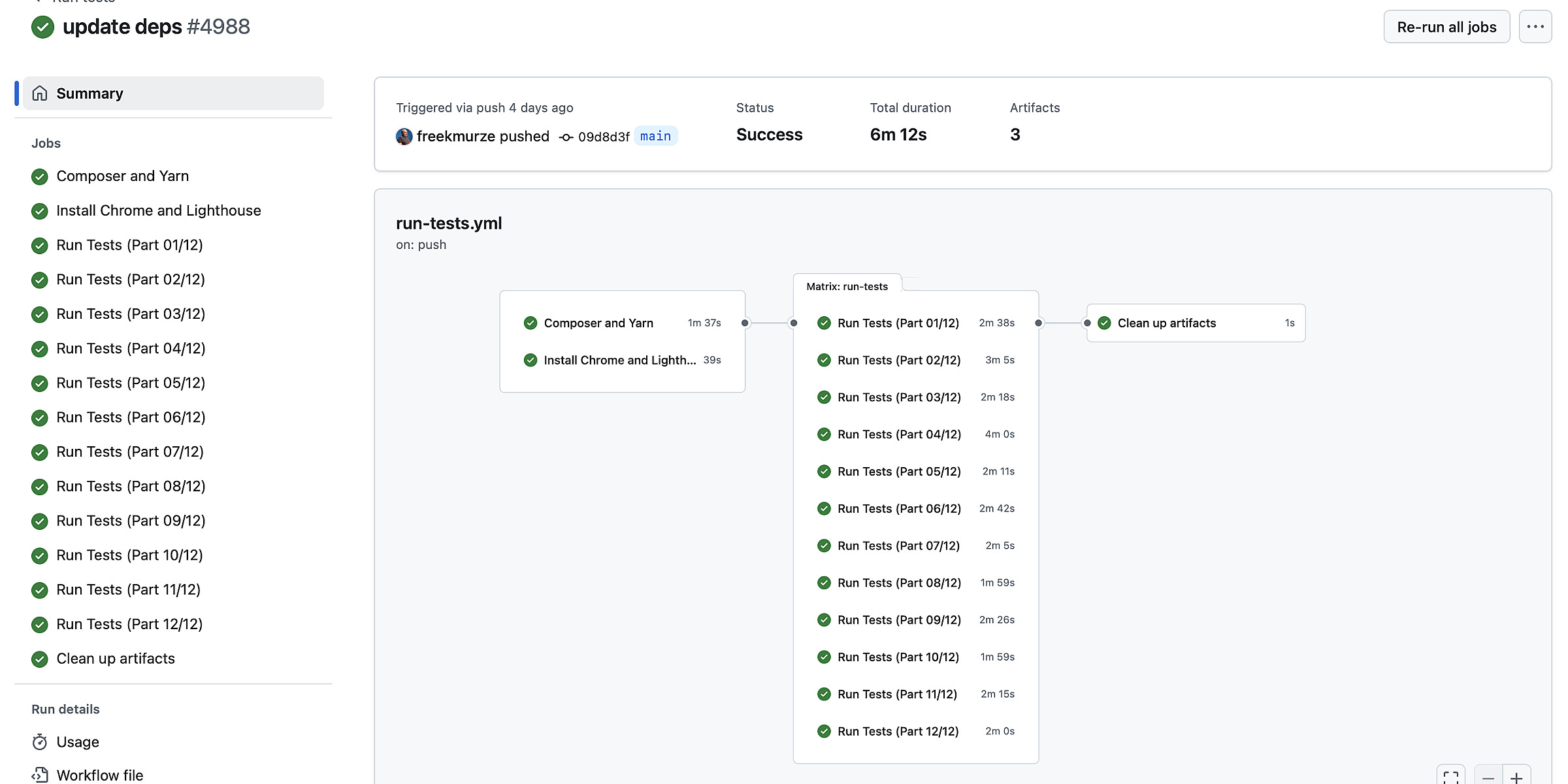Open Run Tests (Part 08/12) graph node
1568x784 pixels.
pyautogui.click(x=916, y=583)
